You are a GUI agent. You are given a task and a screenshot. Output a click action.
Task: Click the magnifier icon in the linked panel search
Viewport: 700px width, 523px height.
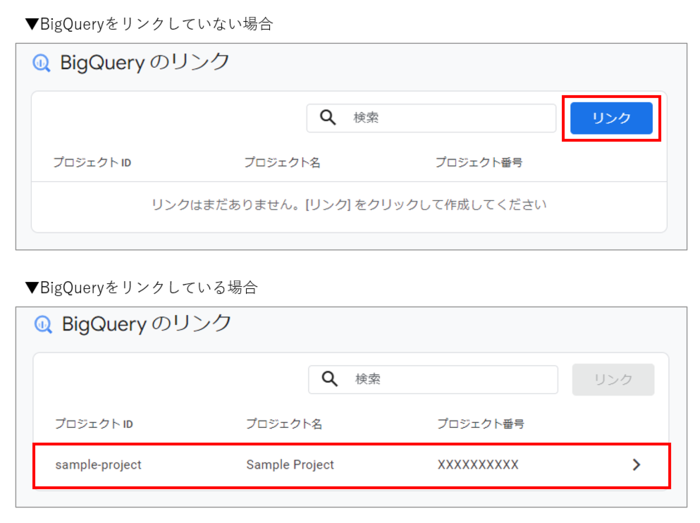click(329, 379)
